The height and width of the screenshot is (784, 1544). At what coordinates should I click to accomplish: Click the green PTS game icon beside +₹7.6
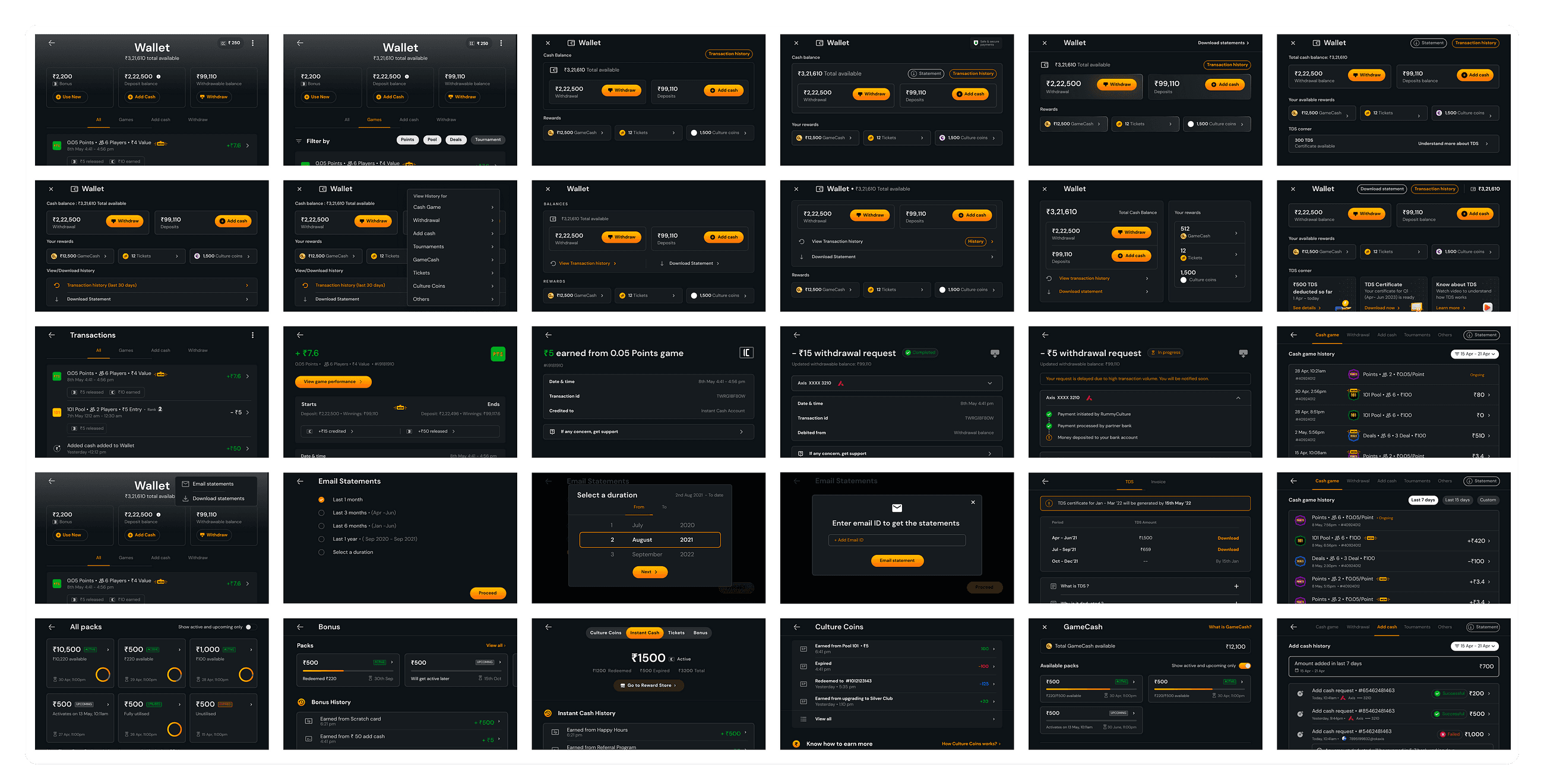click(x=498, y=354)
